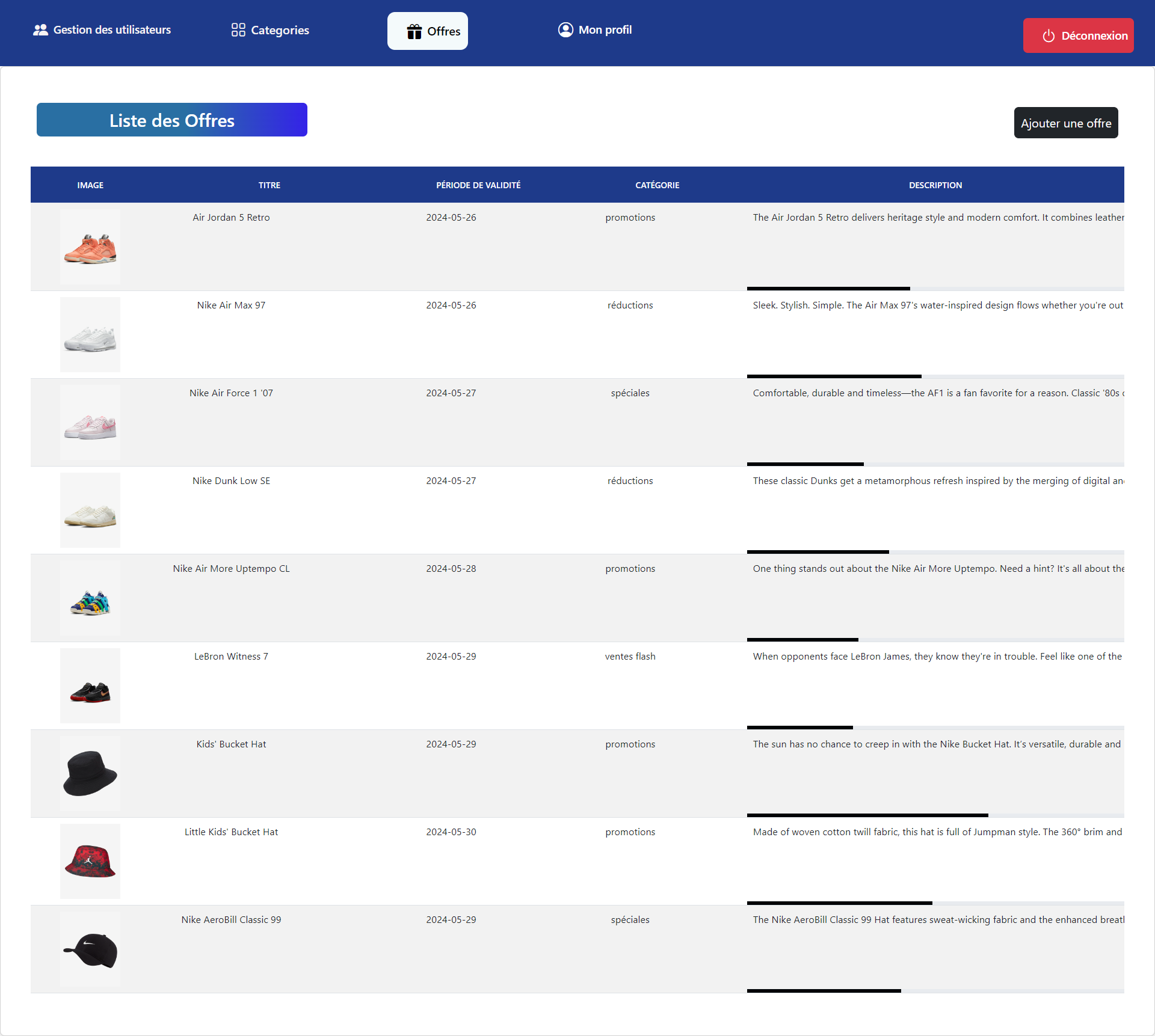Viewport: 1155px width, 1036px height.
Task: Click the users icon beside Gestion des utilisateurs
Action: (x=40, y=30)
